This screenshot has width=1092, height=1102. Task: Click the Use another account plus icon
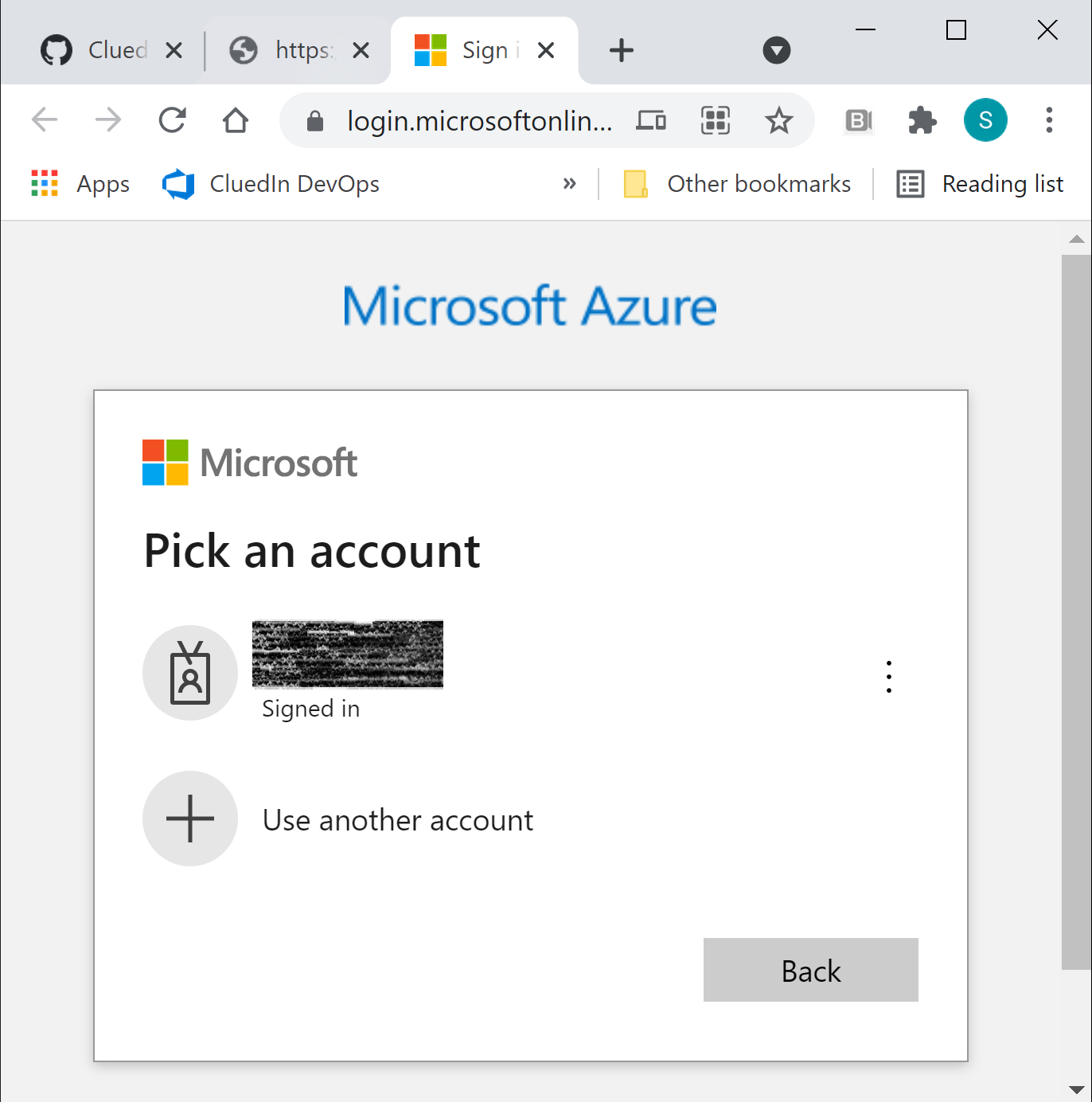[190, 819]
